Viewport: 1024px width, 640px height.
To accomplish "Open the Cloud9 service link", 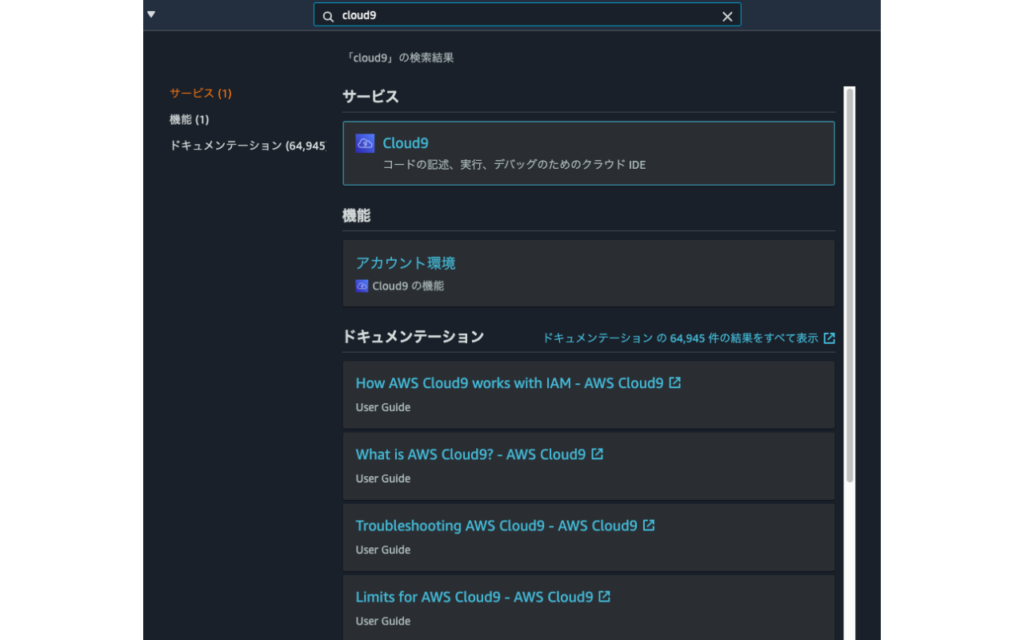I will 406,143.
